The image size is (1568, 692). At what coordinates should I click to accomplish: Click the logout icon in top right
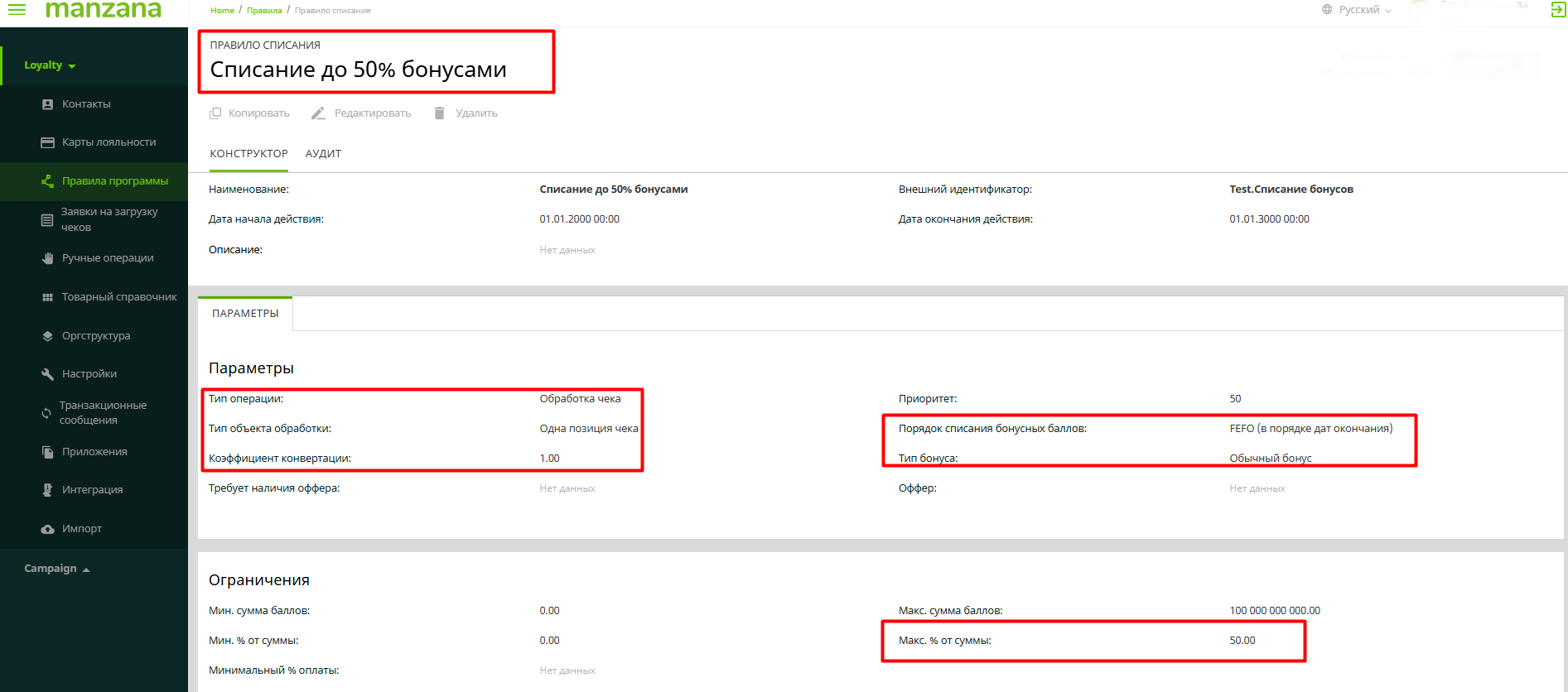pyautogui.click(x=1557, y=10)
